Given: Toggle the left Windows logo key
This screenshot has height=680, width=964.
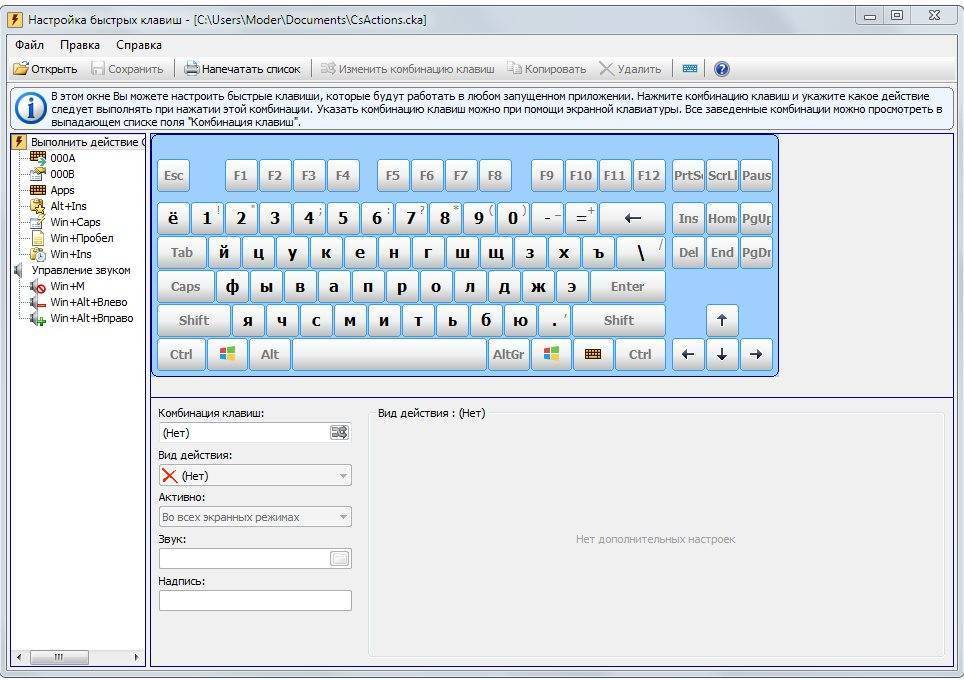Looking at the screenshot, I should (227, 355).
